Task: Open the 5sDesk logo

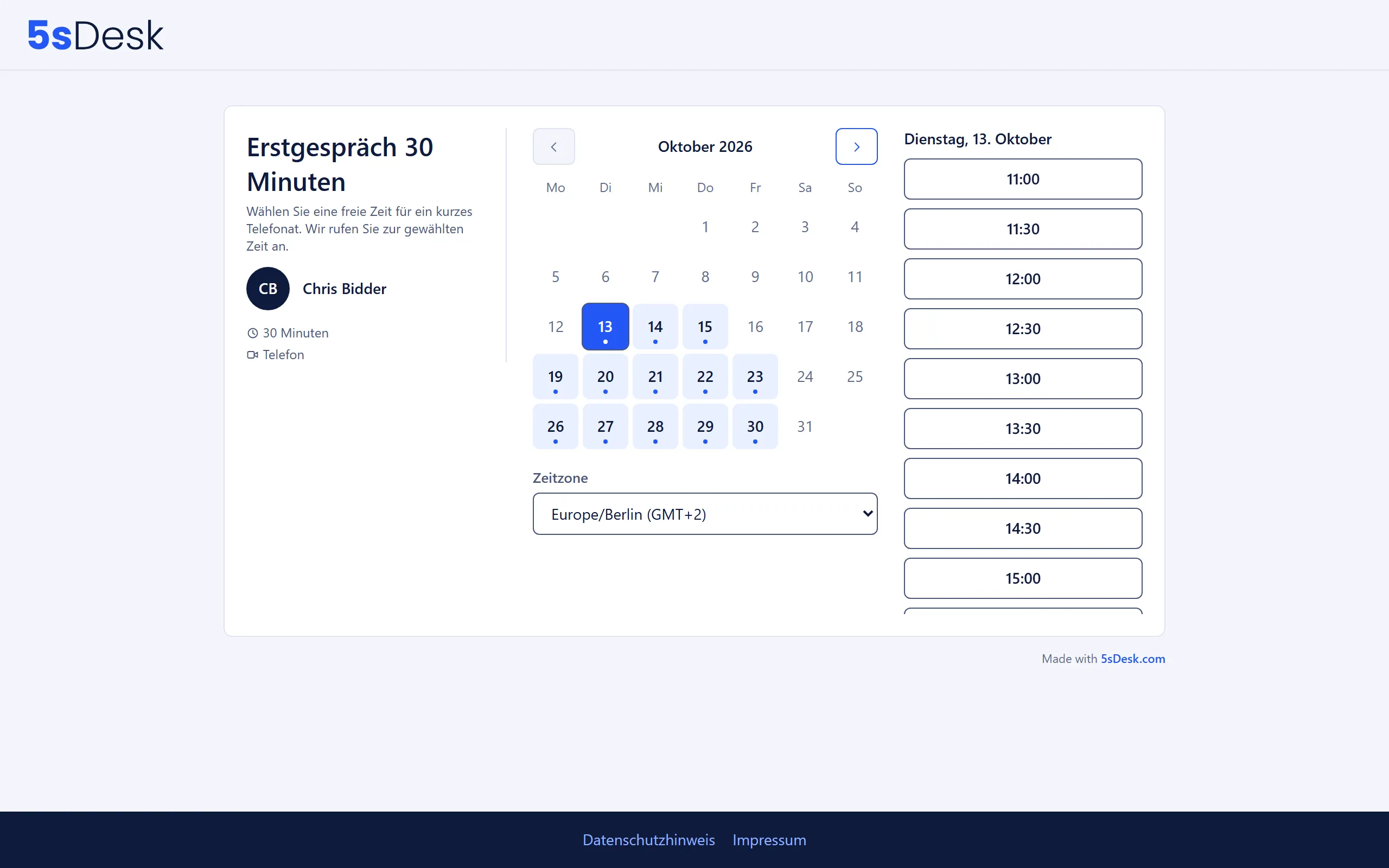Action: tap(95, 35)
